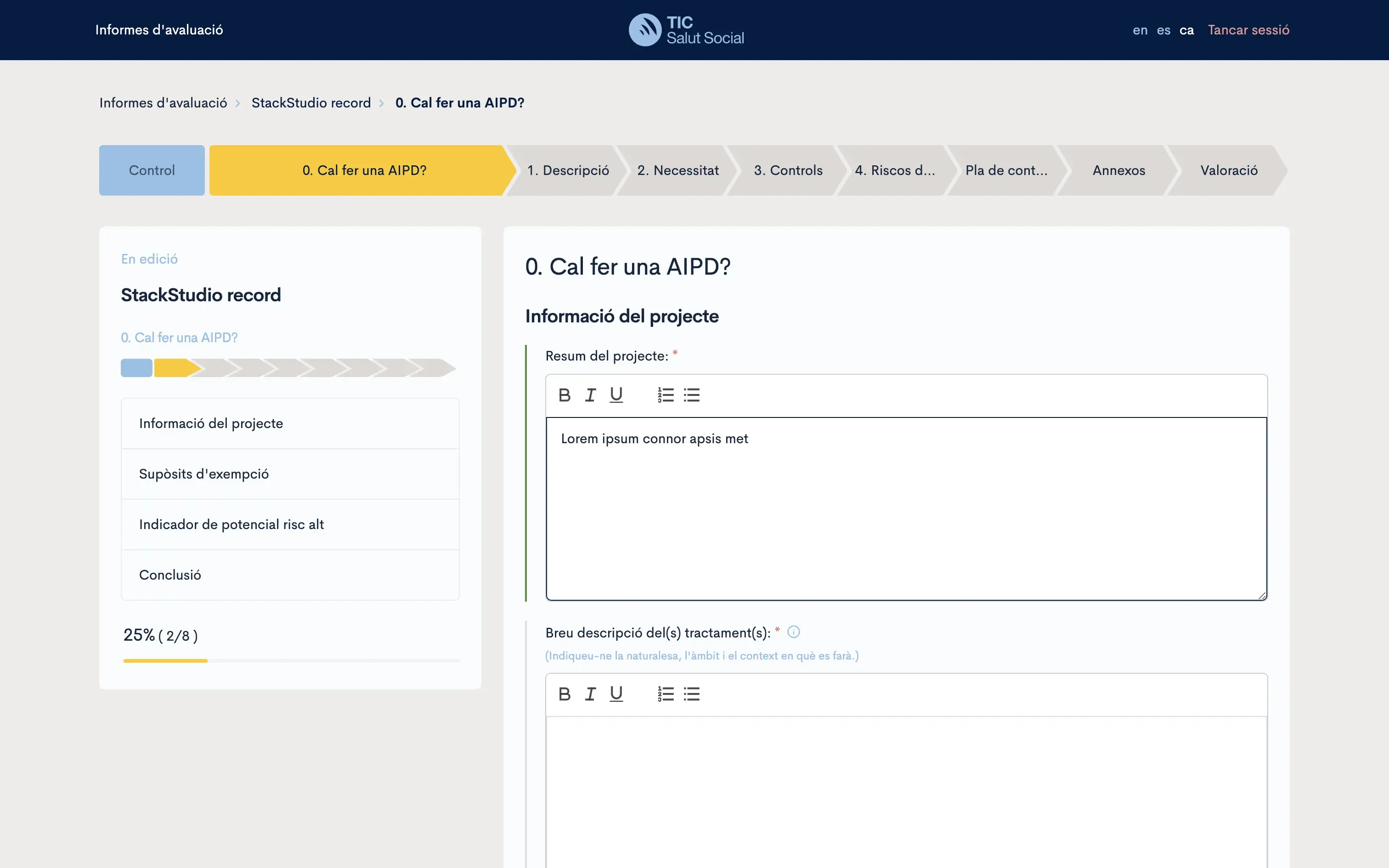The width and height of the screenshot is (1389, 868).
Task: Jump to Informació del projecte section in sidebar
Action: coord(290,423)
